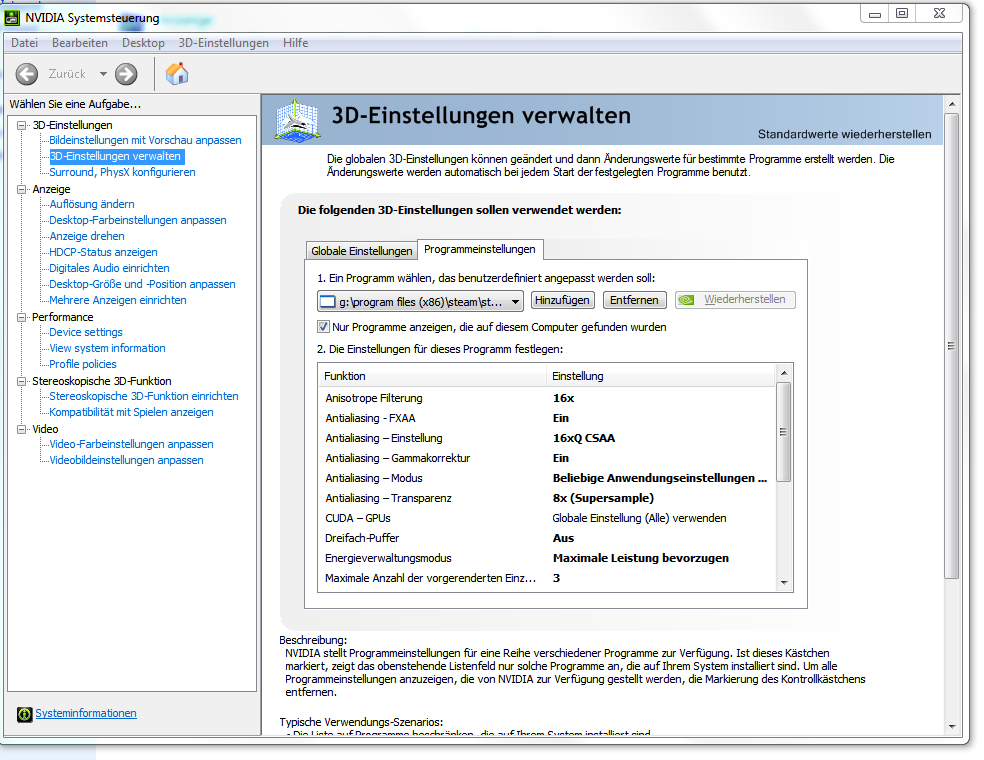
Task: Change the Antialiasing – Transparenz 8x (Supersample) value
Action: [603, 498]
